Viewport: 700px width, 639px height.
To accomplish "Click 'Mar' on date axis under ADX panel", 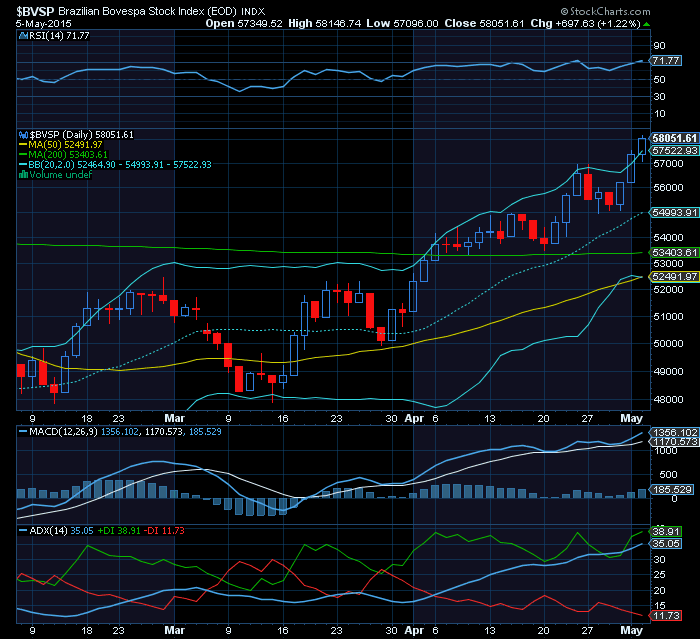I will tap(175, 630).
